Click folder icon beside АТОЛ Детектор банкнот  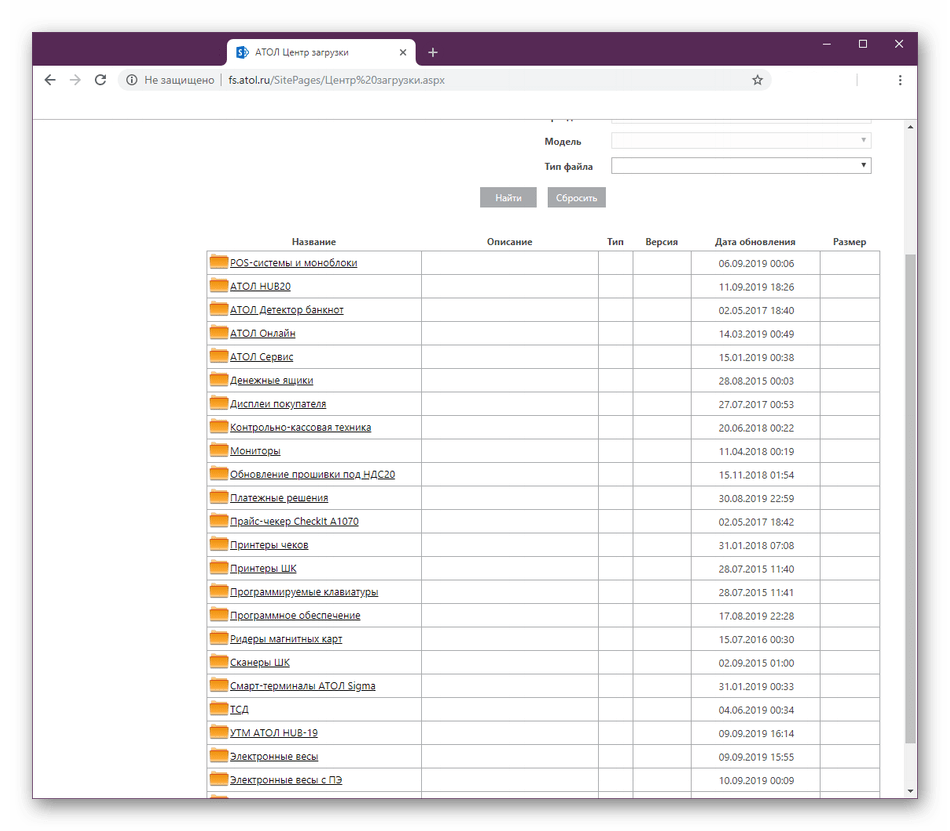tap(219, 309)
